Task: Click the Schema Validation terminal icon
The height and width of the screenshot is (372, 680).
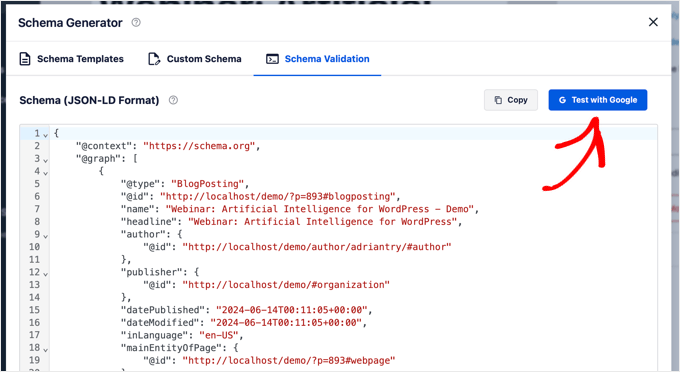Action: [272, 59]
